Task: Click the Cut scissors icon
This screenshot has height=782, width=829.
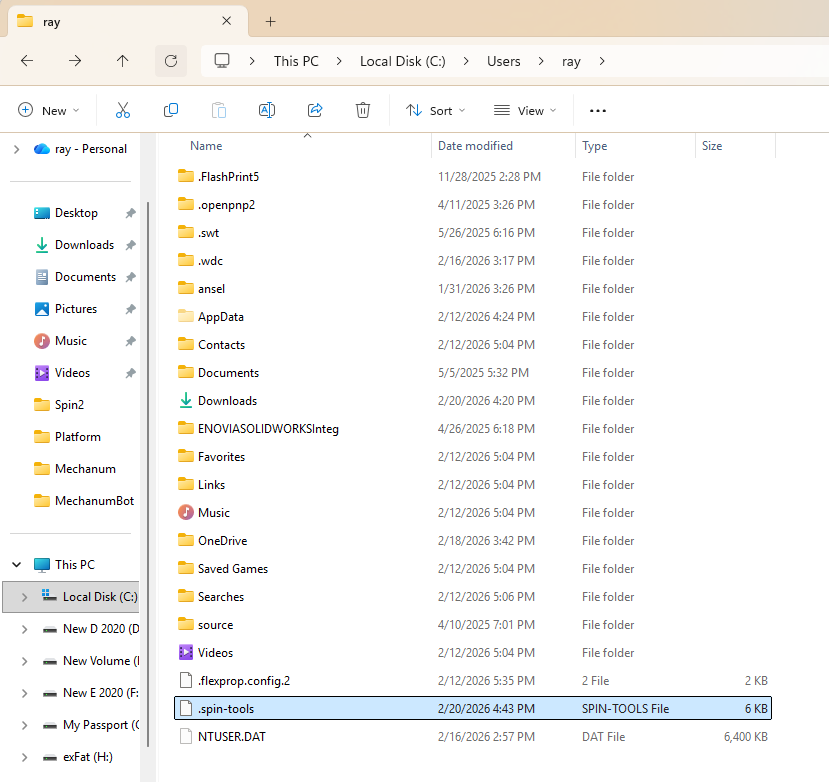Action: coord(123,110)
